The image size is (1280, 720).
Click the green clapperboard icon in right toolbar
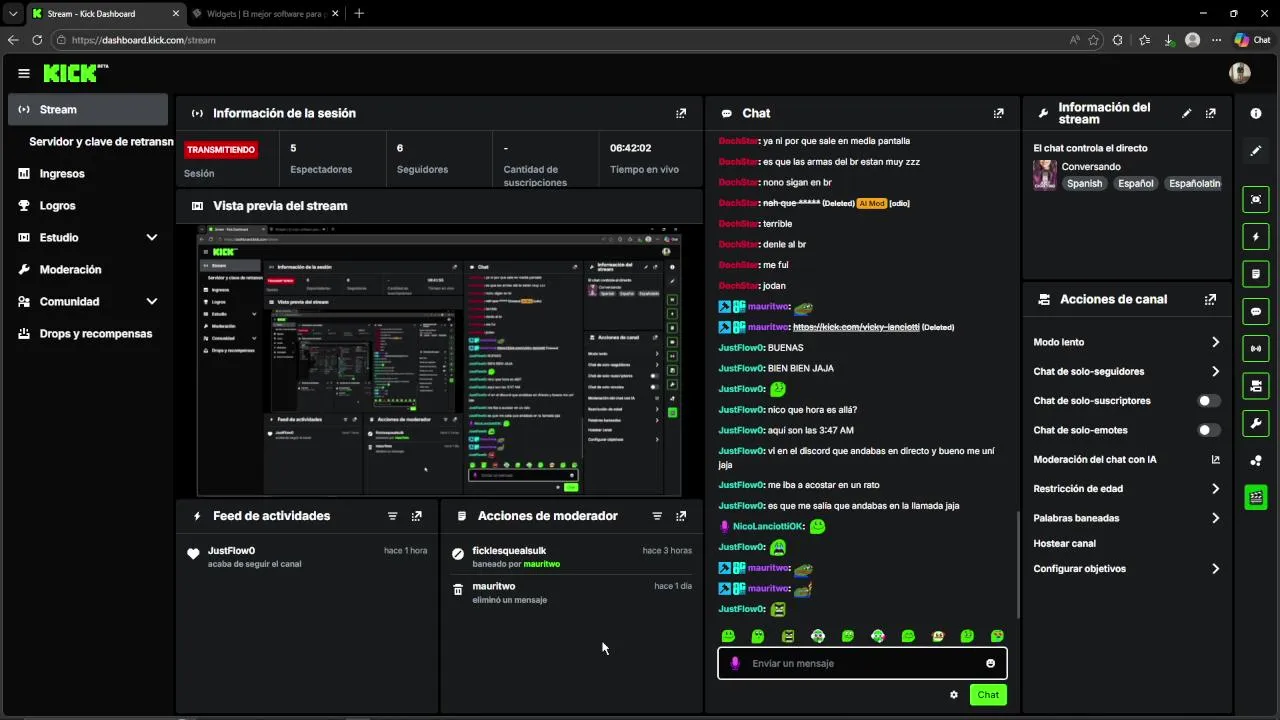click(x=1256, y=497)
